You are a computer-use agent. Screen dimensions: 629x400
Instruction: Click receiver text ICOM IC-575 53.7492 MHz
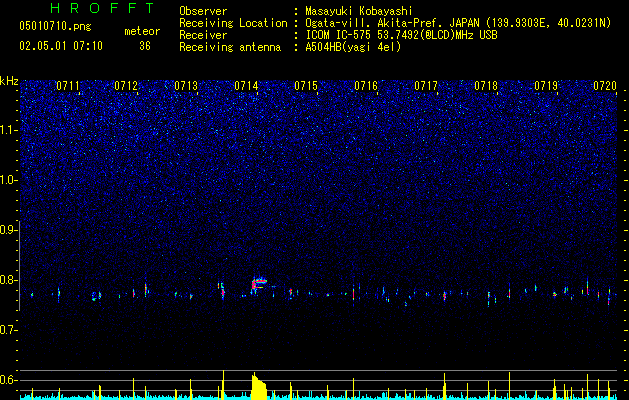(x=401, y=35)
